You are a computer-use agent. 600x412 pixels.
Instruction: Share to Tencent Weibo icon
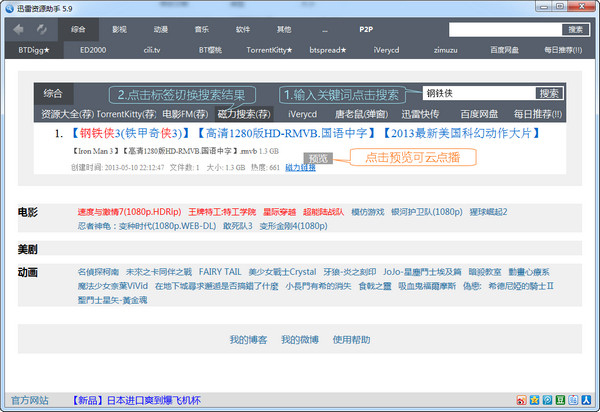[x=548, y=400]
